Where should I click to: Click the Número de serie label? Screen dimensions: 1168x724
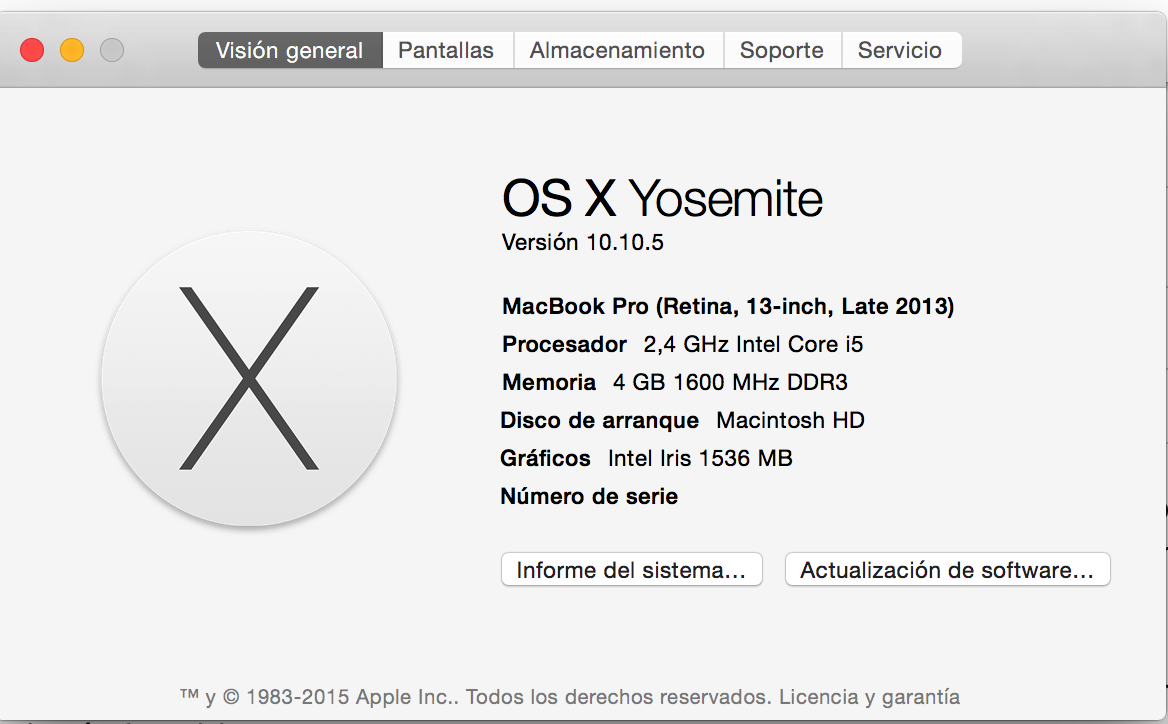[x=589, y=496]
